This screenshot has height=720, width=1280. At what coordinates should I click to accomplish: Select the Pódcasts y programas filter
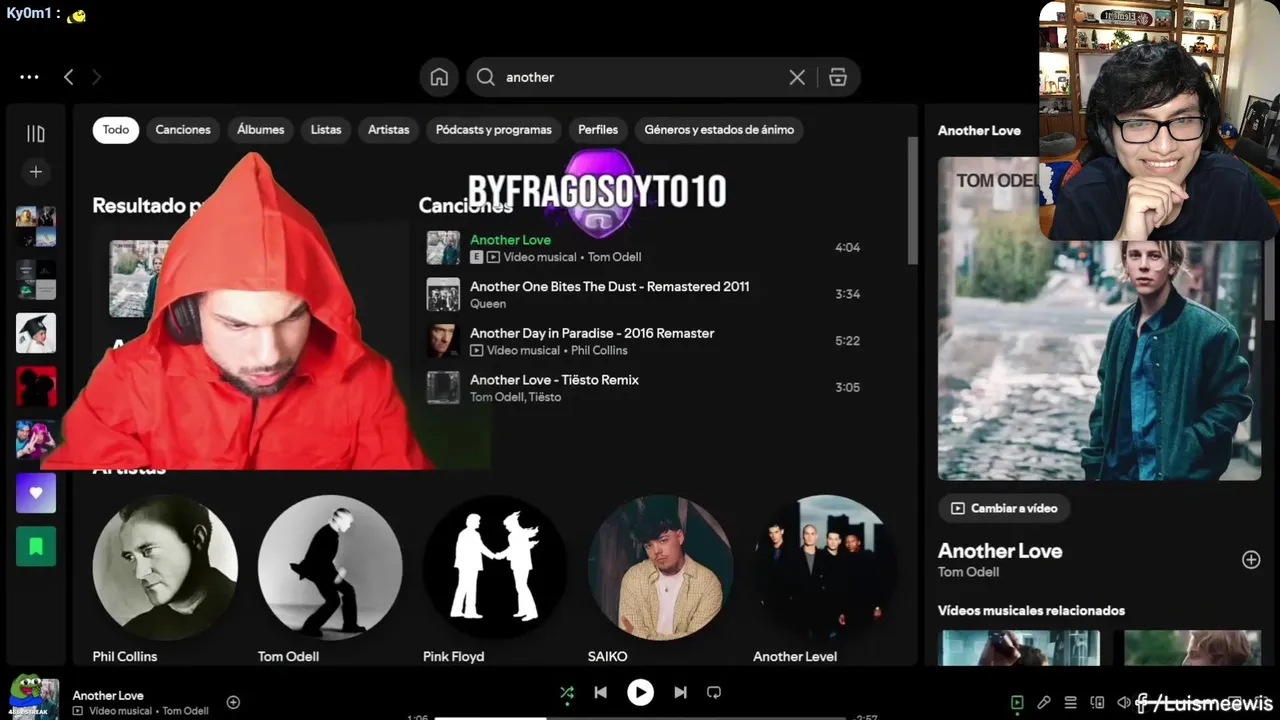(494, 130)
